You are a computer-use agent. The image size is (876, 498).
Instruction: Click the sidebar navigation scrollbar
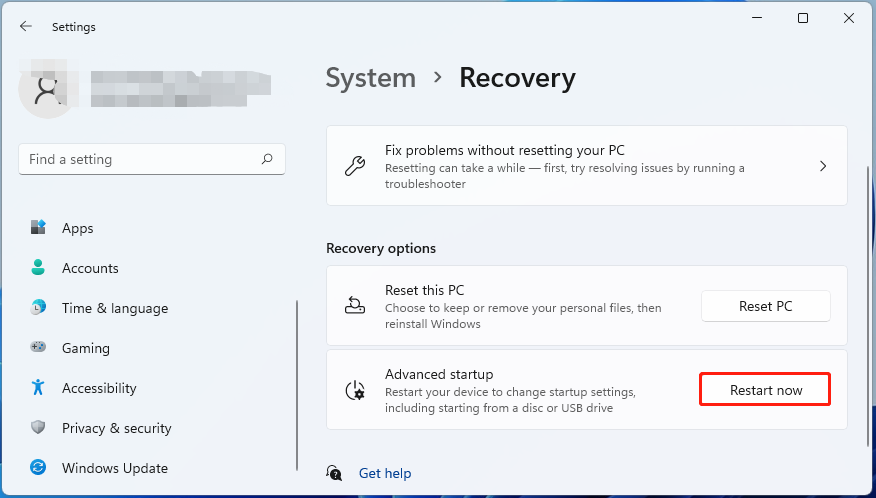click(297, 385)
